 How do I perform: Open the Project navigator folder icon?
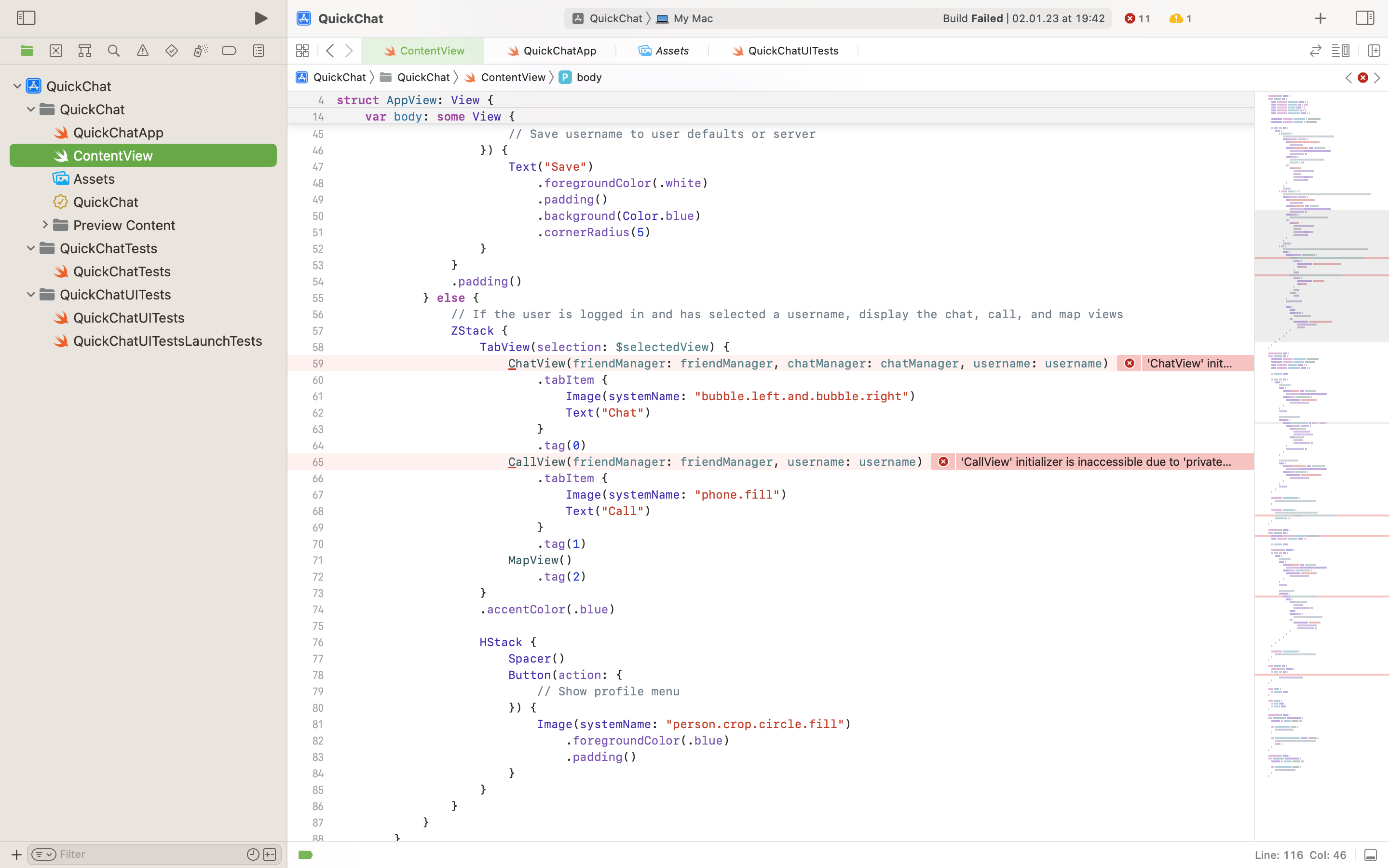[27, 51]
